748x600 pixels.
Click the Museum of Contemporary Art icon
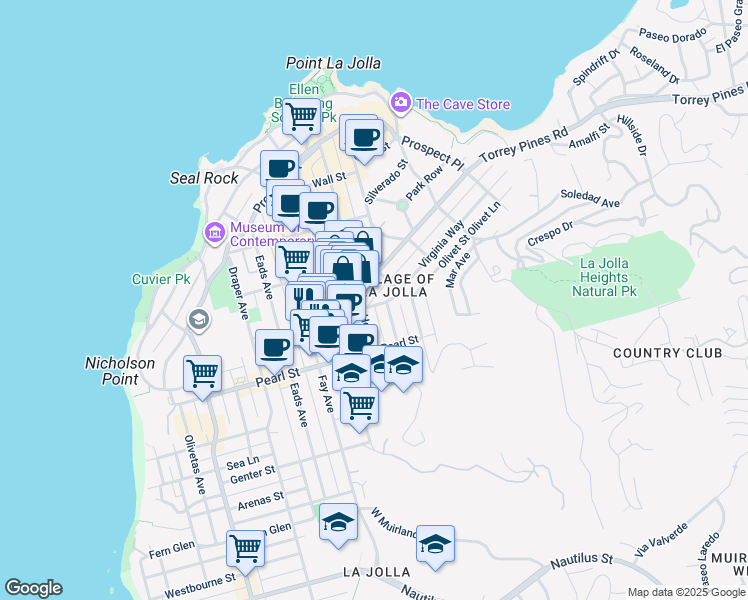214,234
